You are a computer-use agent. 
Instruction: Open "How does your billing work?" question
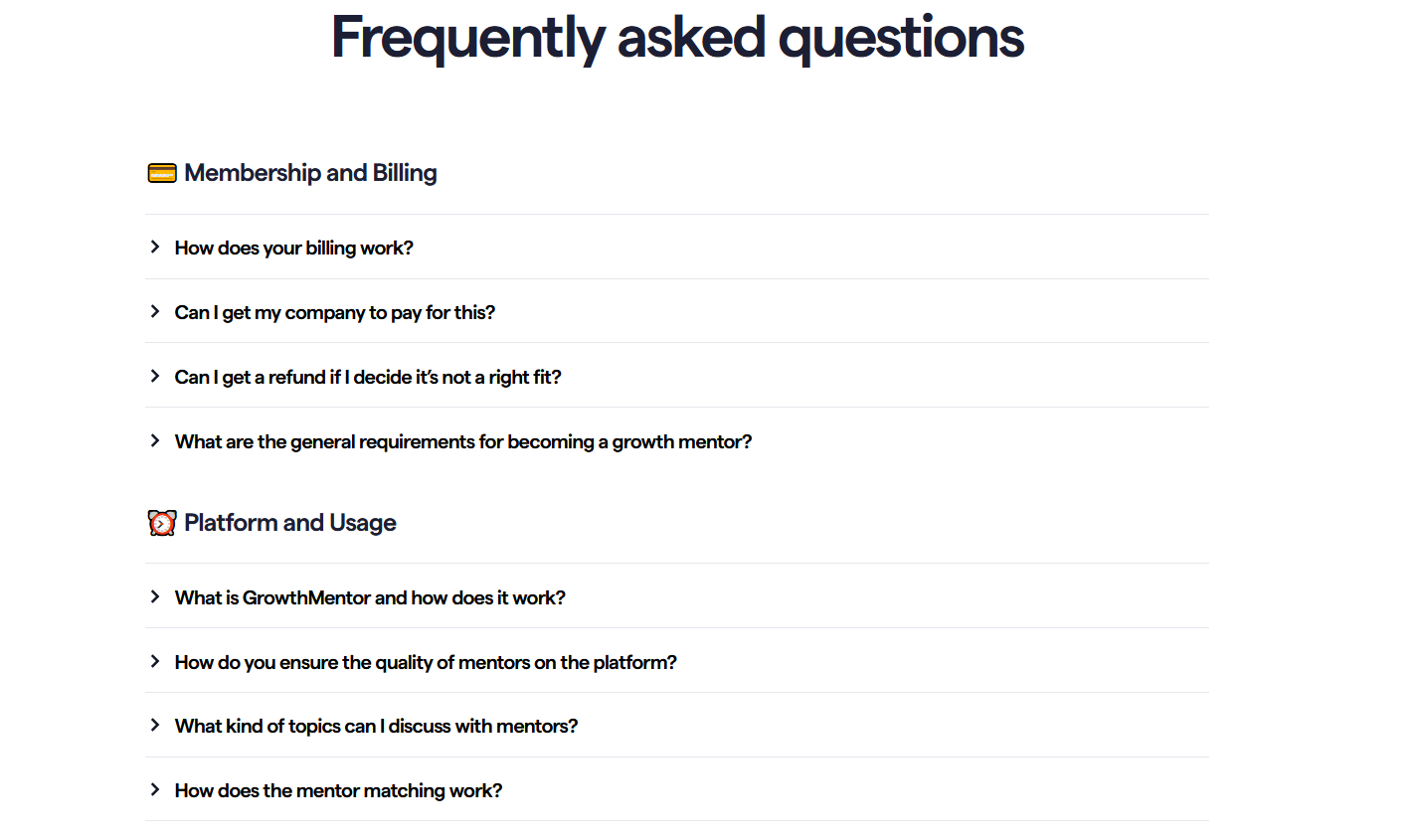[x=293, y=248]
